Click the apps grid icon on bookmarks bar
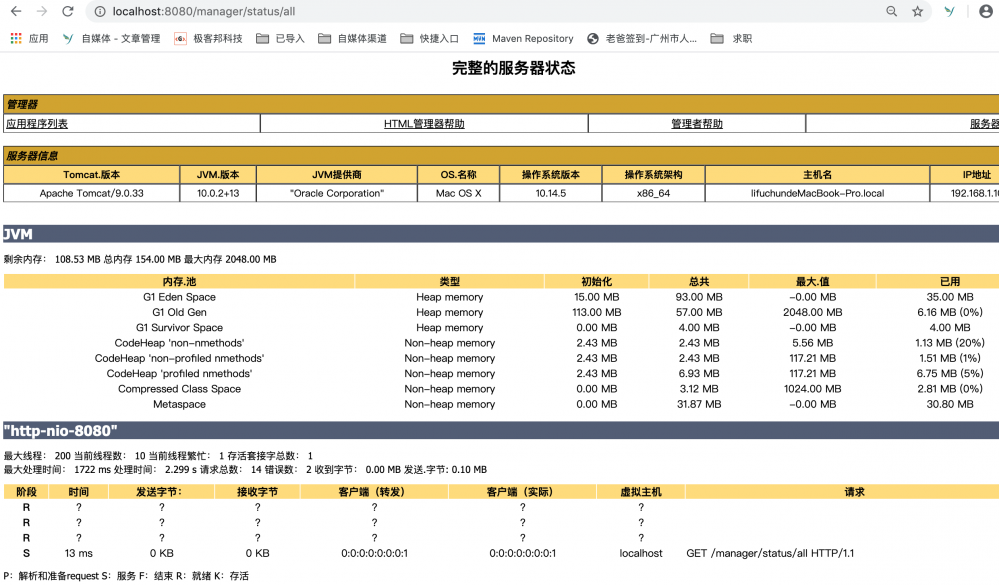 tap(15, 40)
